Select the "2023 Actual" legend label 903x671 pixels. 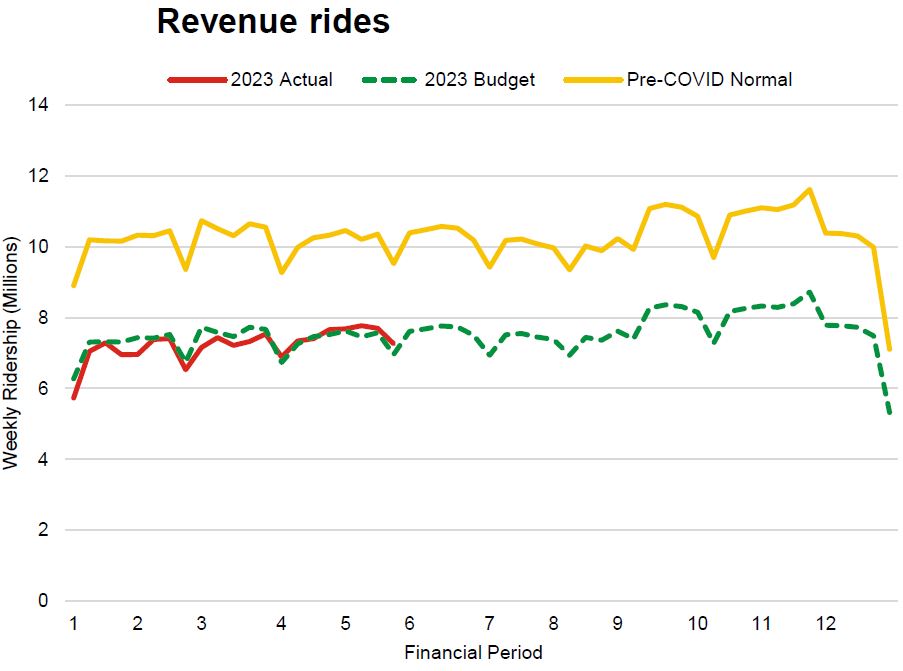pos(281,80)
